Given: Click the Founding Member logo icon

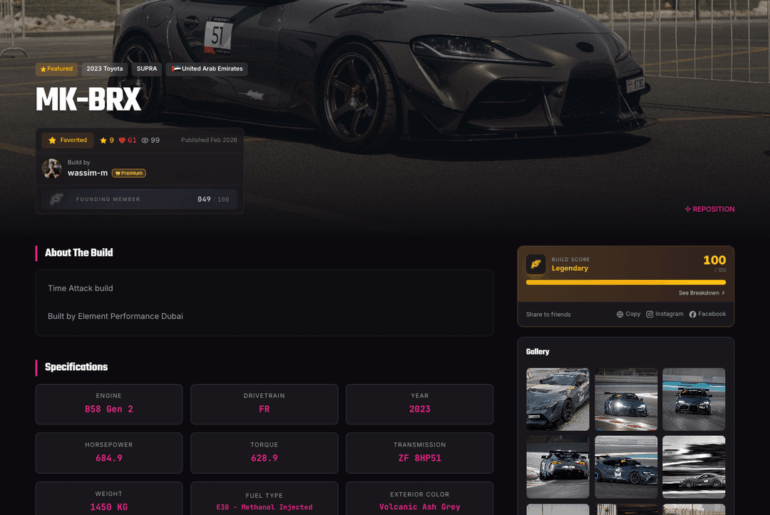Looking at the screenshot, I should click(x=56, y=199).
